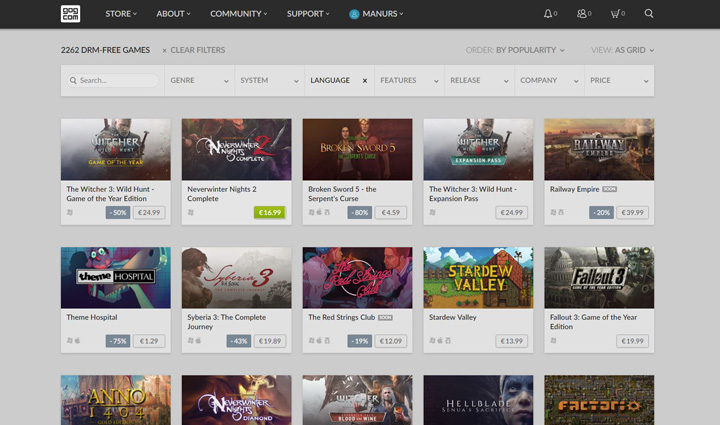Click Windows icon under Fallout 3 GOTY
Screen dimensions: 720x425
(553, 341)
